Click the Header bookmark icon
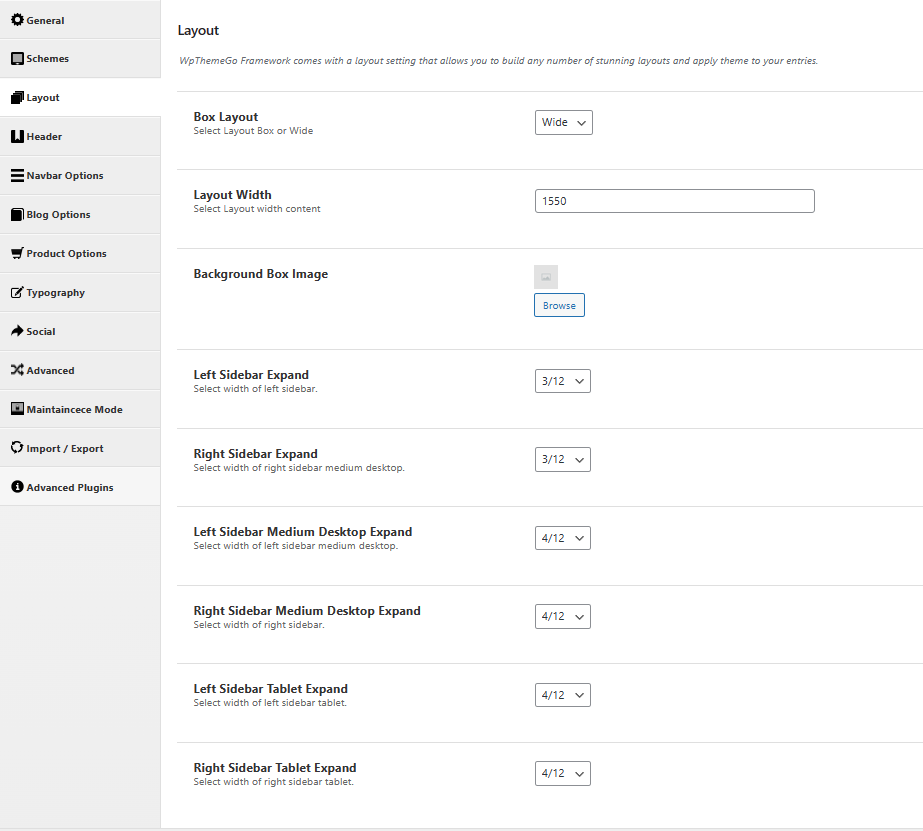The image size is (923, 831). pyautogui.click(x=18, y=137)
